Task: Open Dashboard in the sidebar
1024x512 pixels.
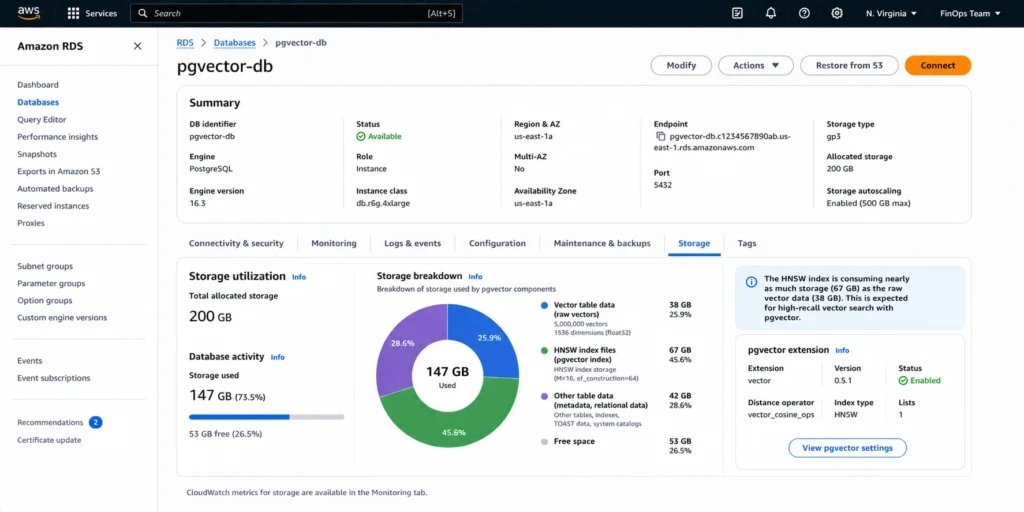Action: tap(38, 85)
